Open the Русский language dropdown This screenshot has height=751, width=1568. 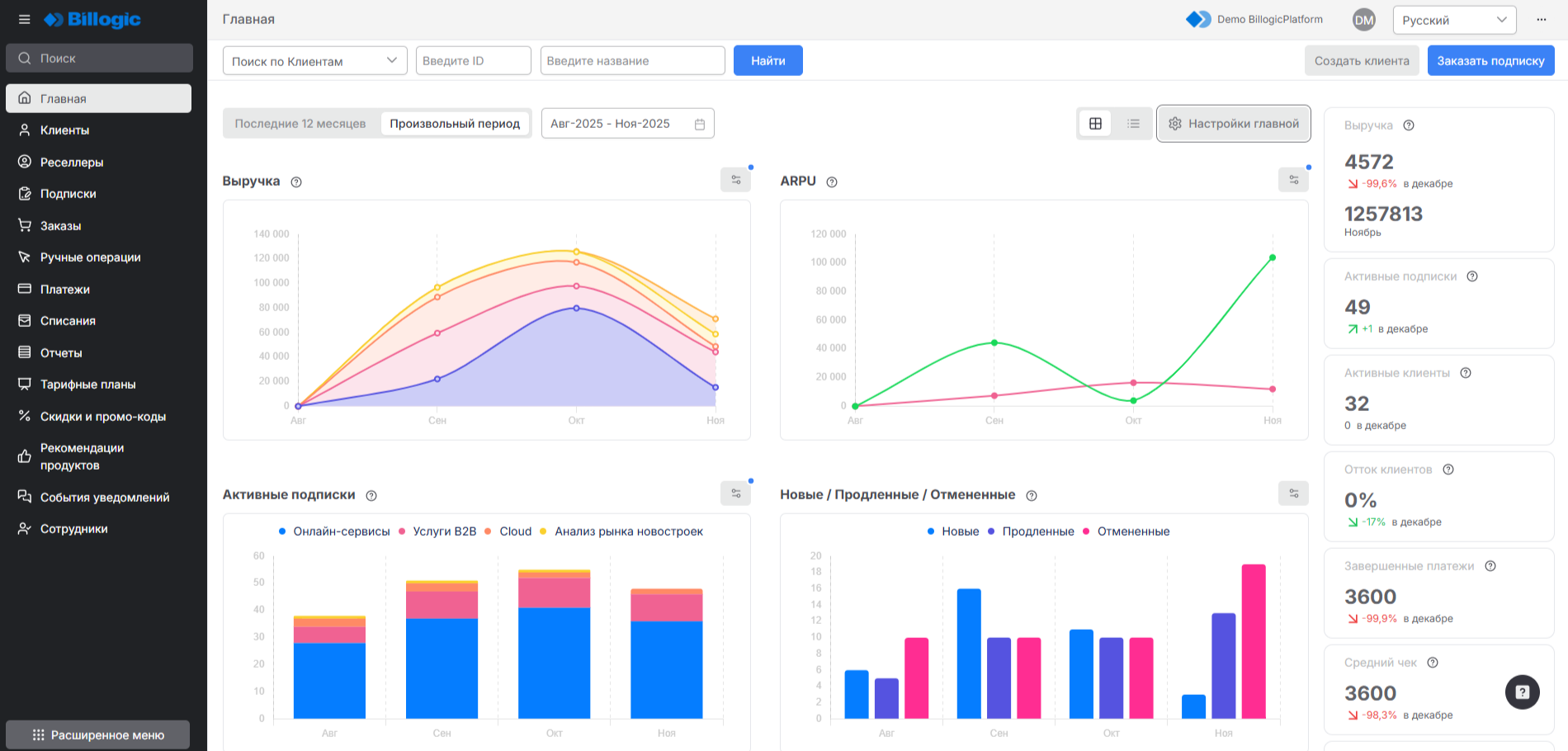coord(1453,20)
